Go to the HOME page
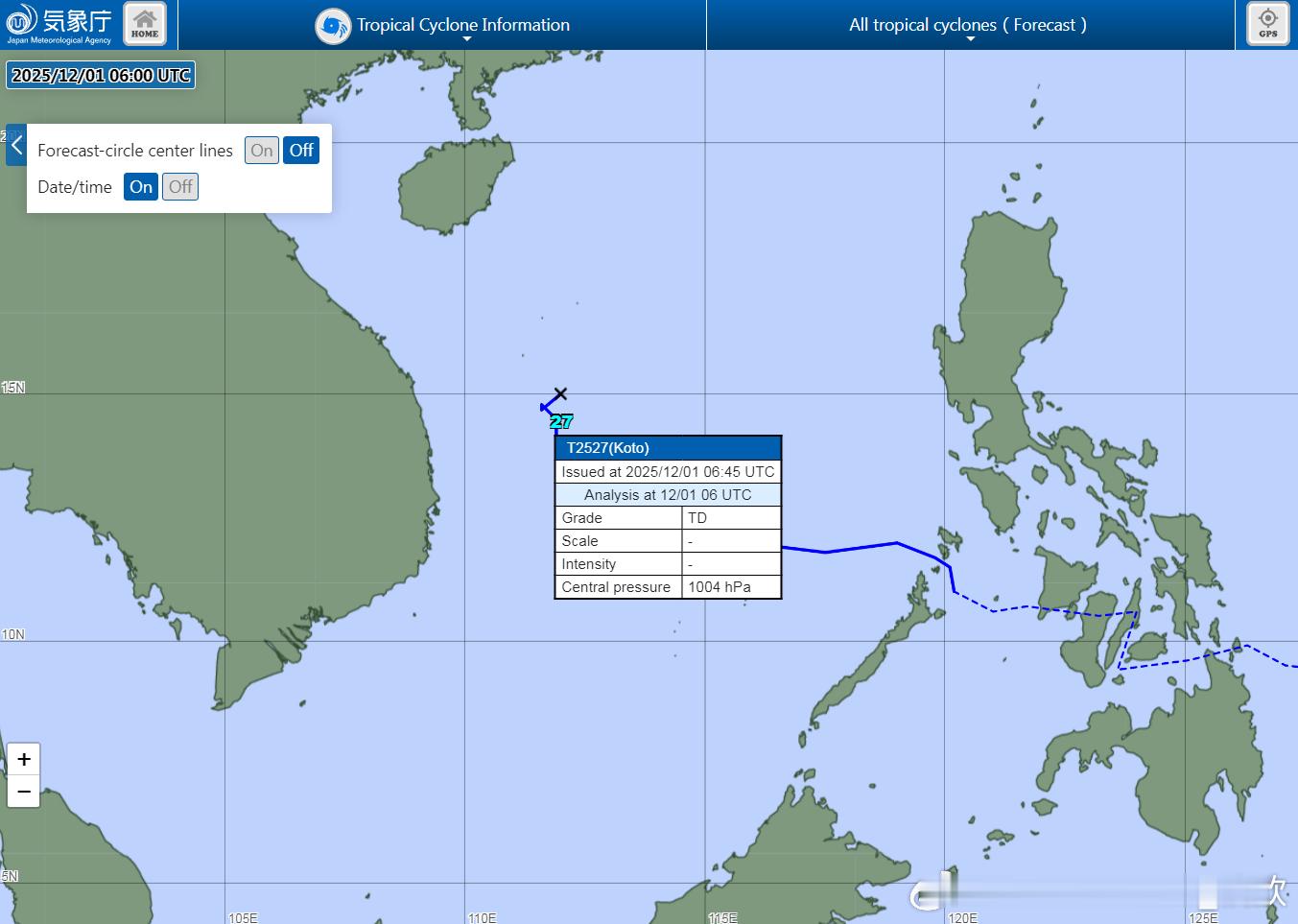1298x924 pixels. (x=145, y=24)
